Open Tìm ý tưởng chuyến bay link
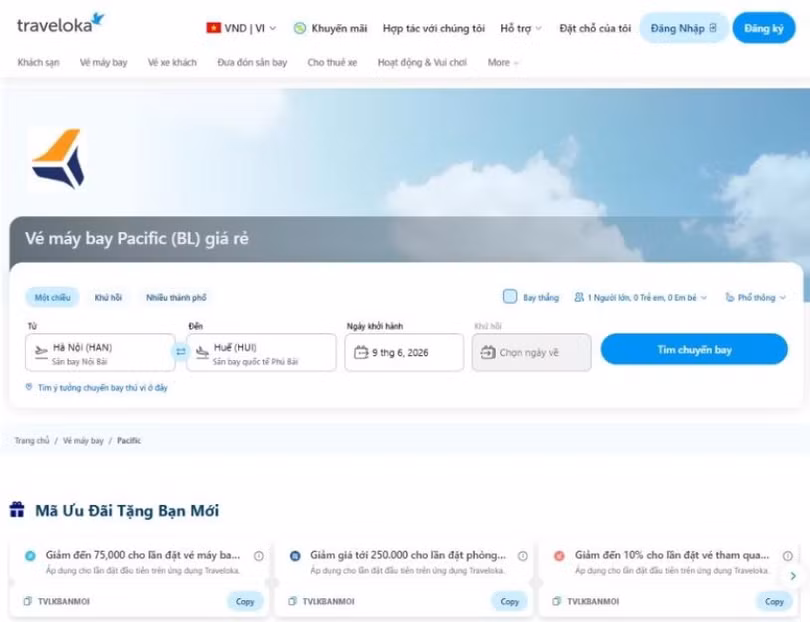 pos(103,387)
